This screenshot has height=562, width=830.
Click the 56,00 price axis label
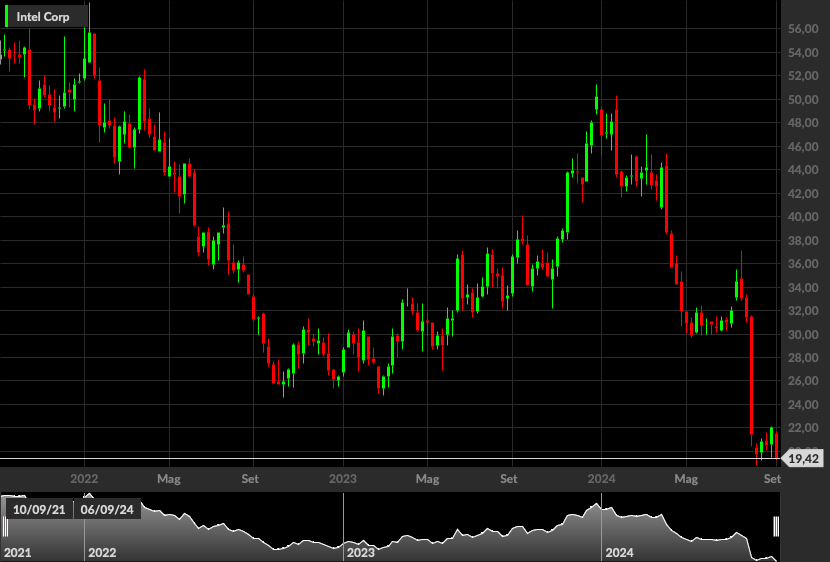pyautogui.click(x=803, y=29)
